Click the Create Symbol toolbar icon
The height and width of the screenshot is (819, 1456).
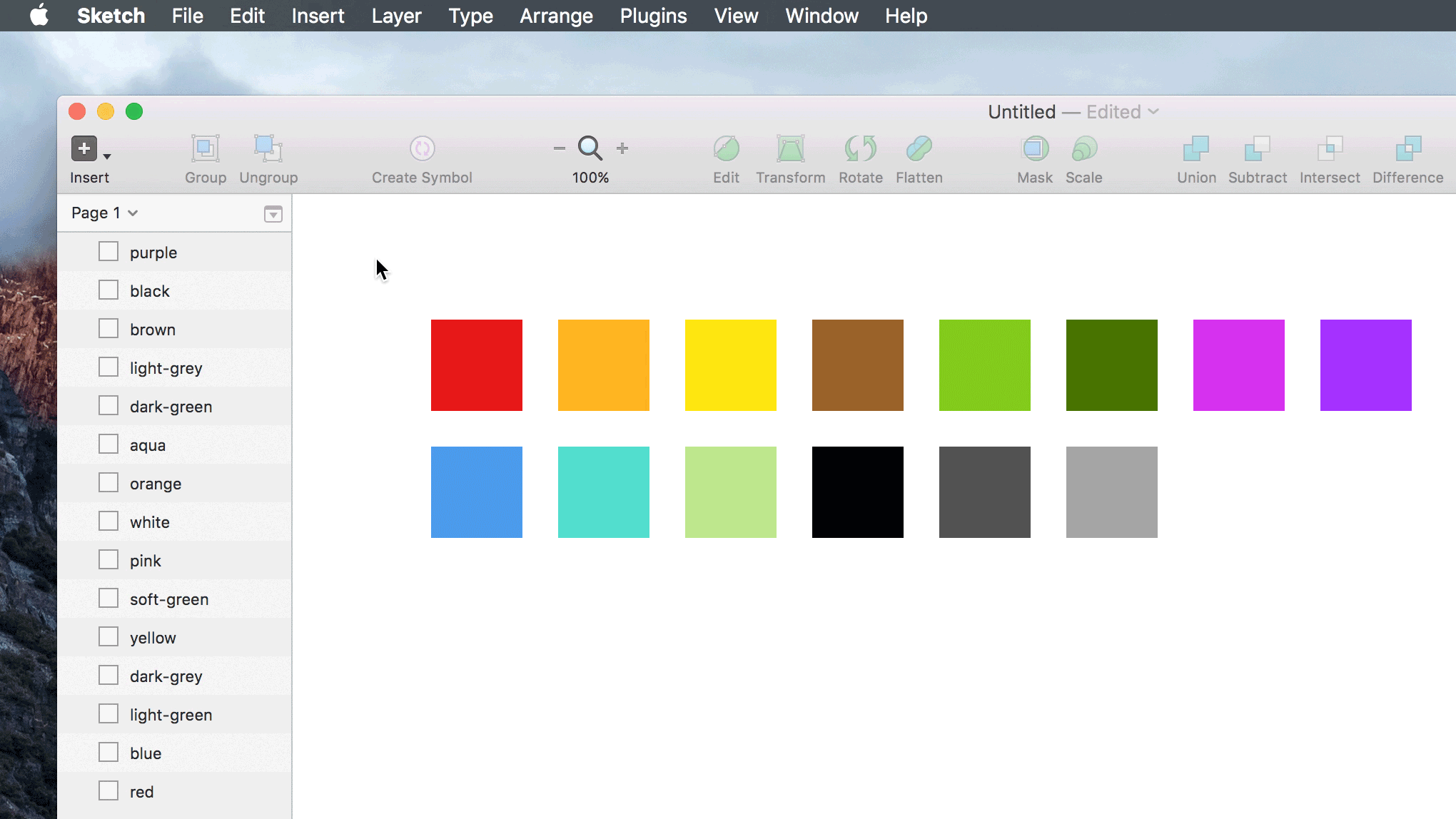click(x=422, y=149)
